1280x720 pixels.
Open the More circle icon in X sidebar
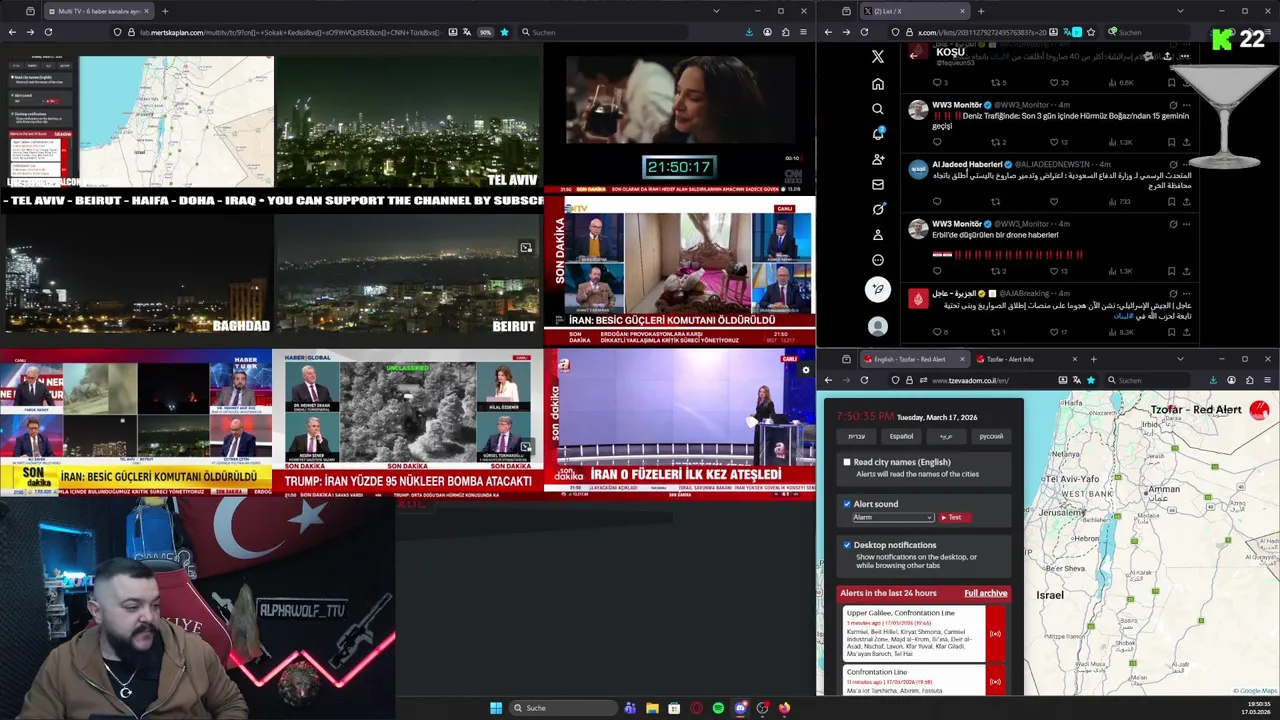coord(878,260)
